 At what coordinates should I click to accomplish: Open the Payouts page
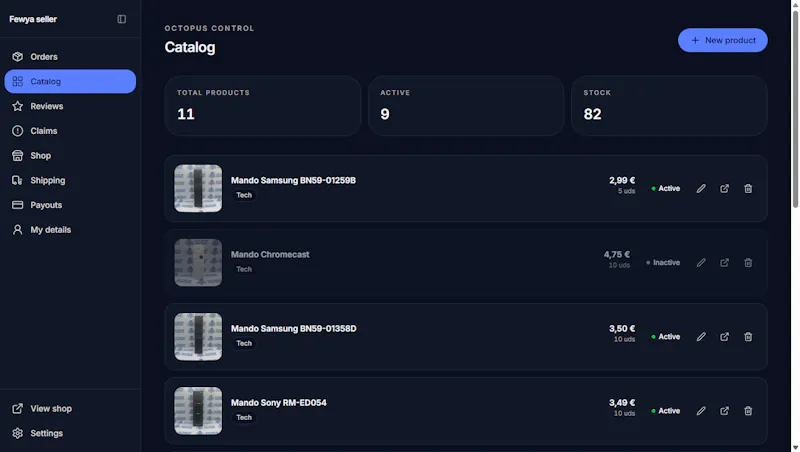[x=70, y=205]
